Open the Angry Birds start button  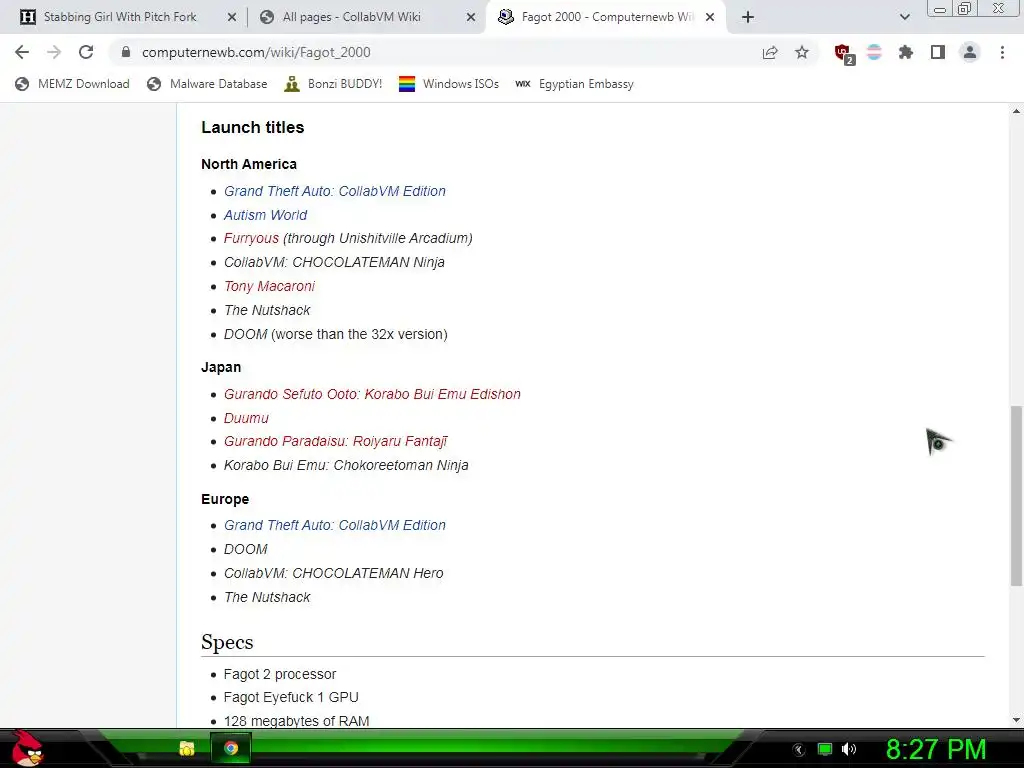(27, 748)
